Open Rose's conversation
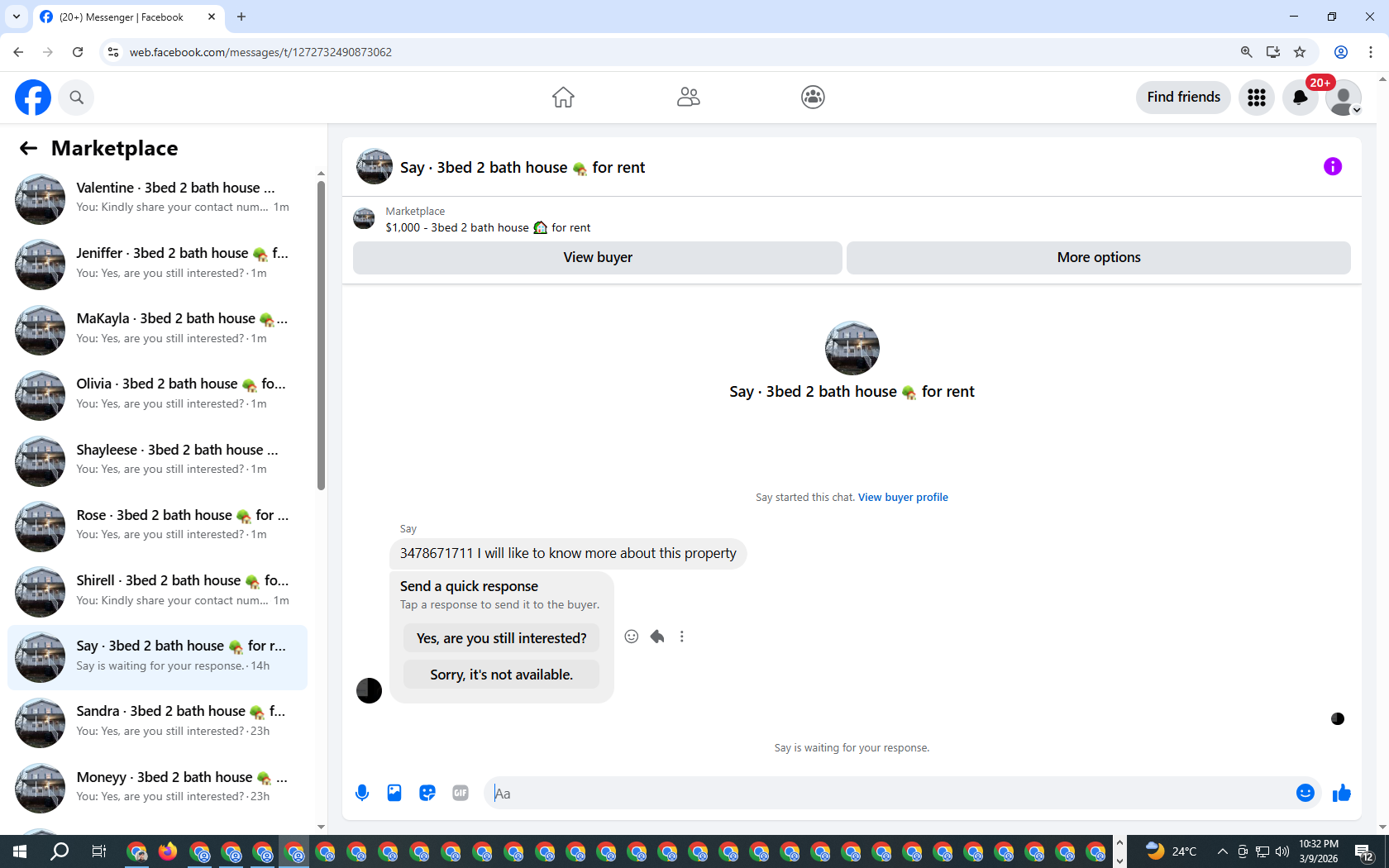Viewport: 1389px width, 868px height. click(157, 526)
